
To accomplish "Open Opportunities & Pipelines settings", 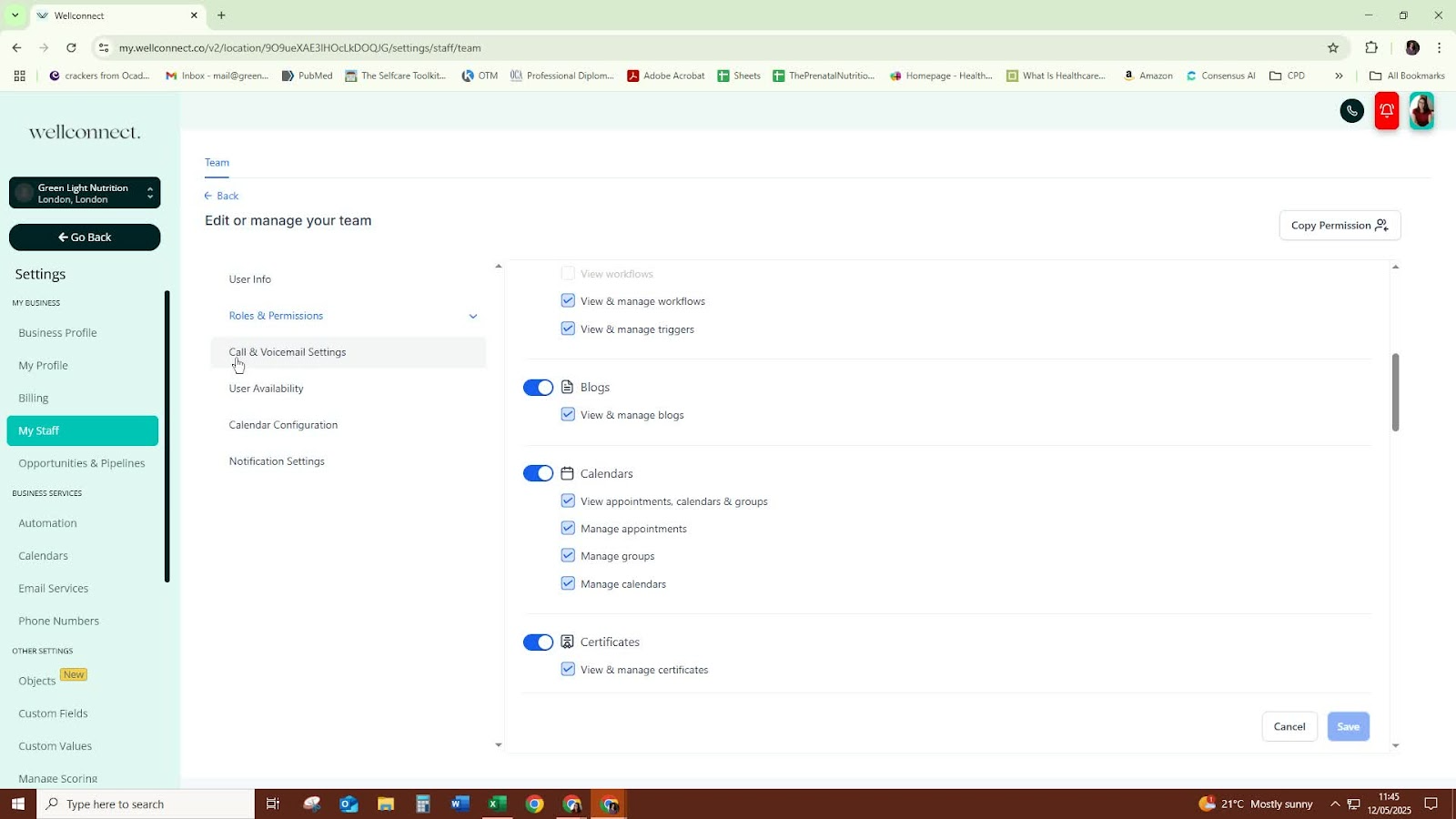I will pos(82,463).
